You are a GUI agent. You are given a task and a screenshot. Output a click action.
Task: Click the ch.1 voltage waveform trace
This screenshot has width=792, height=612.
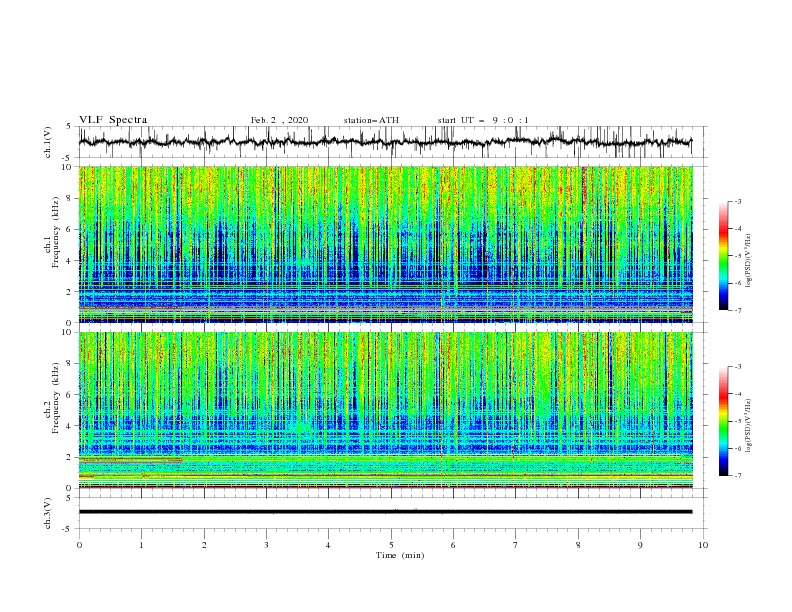pyautogui.click(x=385, y=142)
